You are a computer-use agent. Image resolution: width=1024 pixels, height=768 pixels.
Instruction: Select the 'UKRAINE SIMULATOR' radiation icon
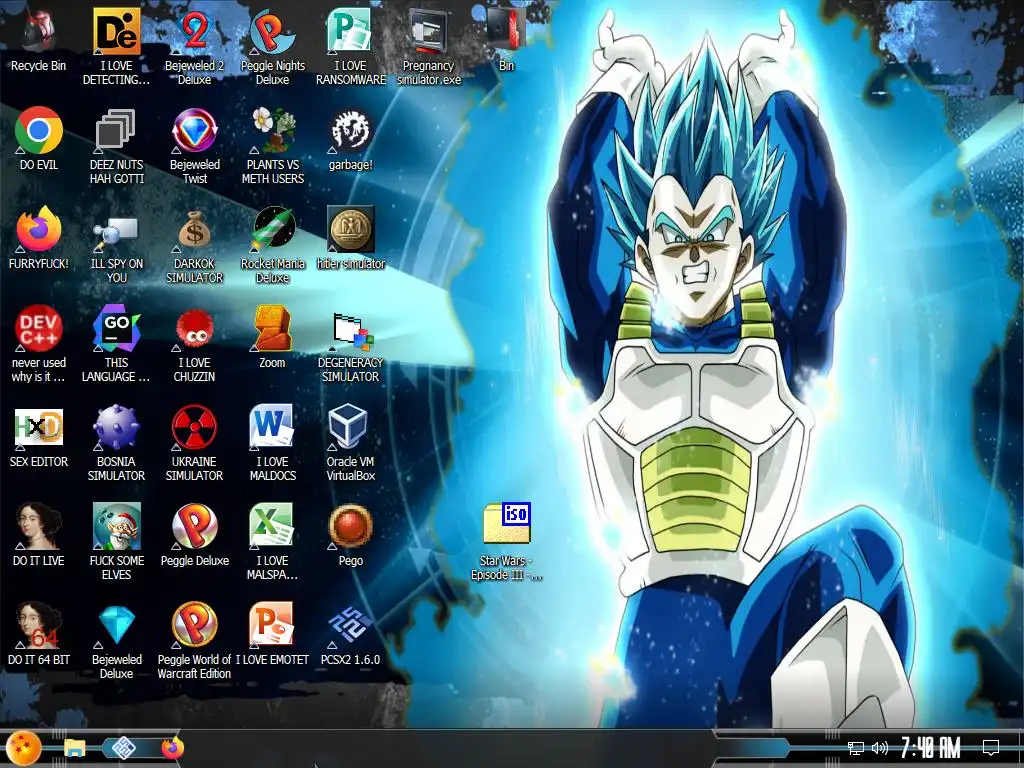(194, 428)
